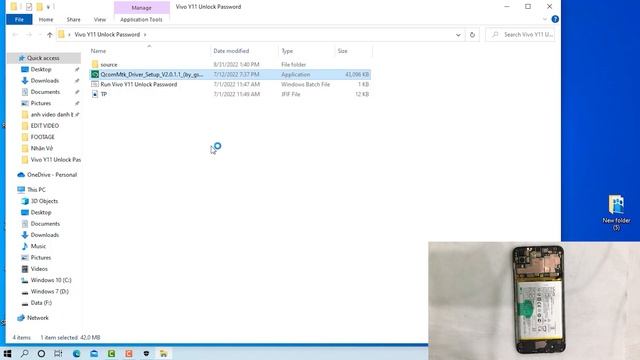
Task: Open the Nhân Vệ folder
Action: 42,148
